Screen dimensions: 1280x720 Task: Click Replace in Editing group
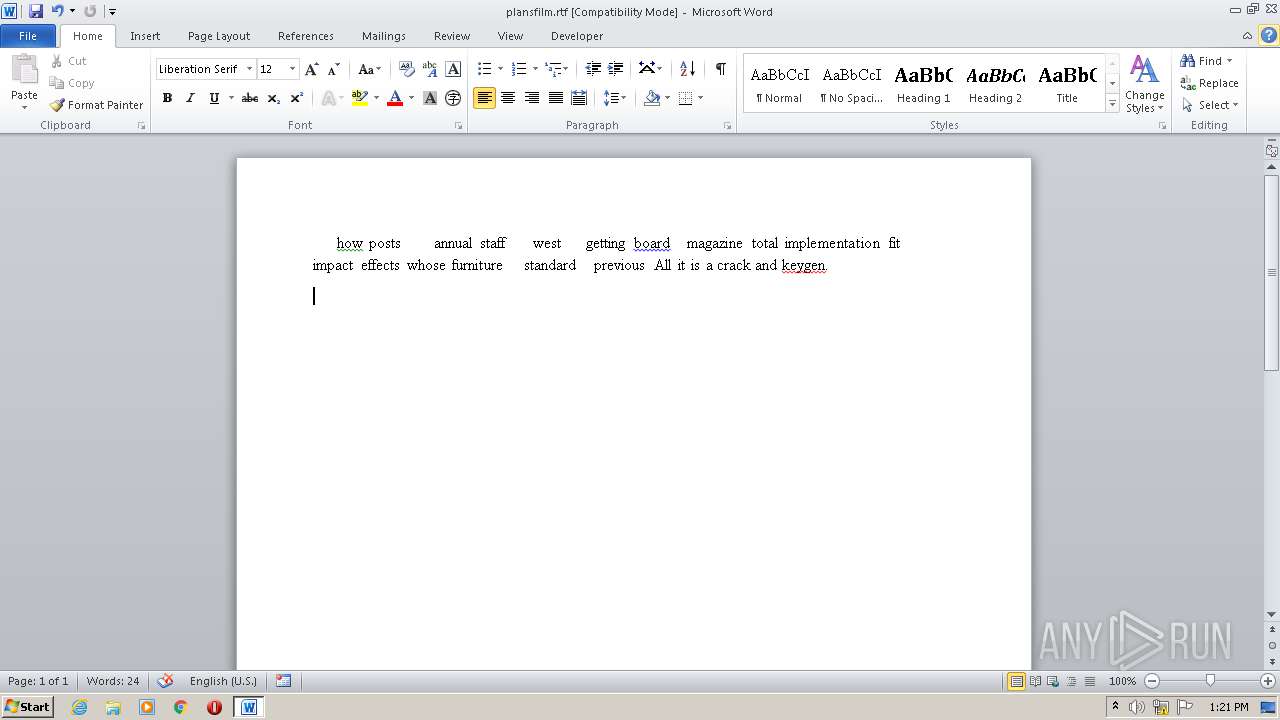[x=1209, y=83]
